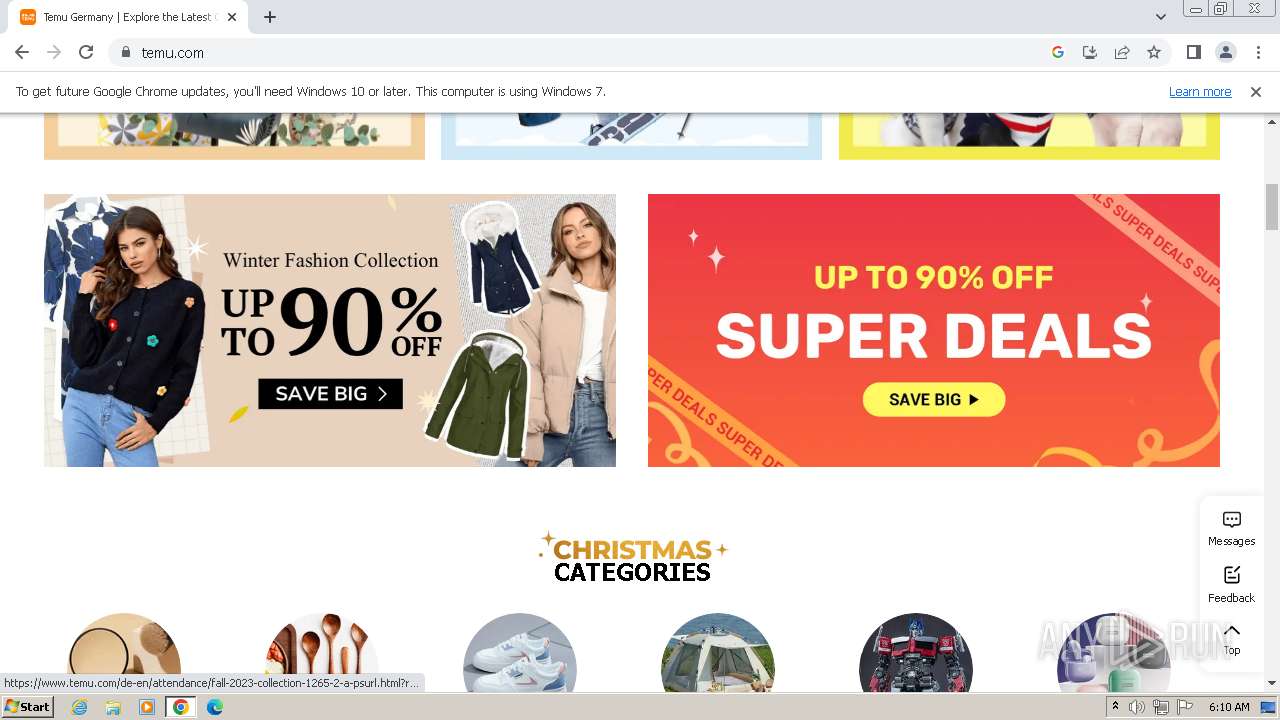Screen dimensions: 1280x720
Task: Open a new browser tab
Action: click(270, 17)
